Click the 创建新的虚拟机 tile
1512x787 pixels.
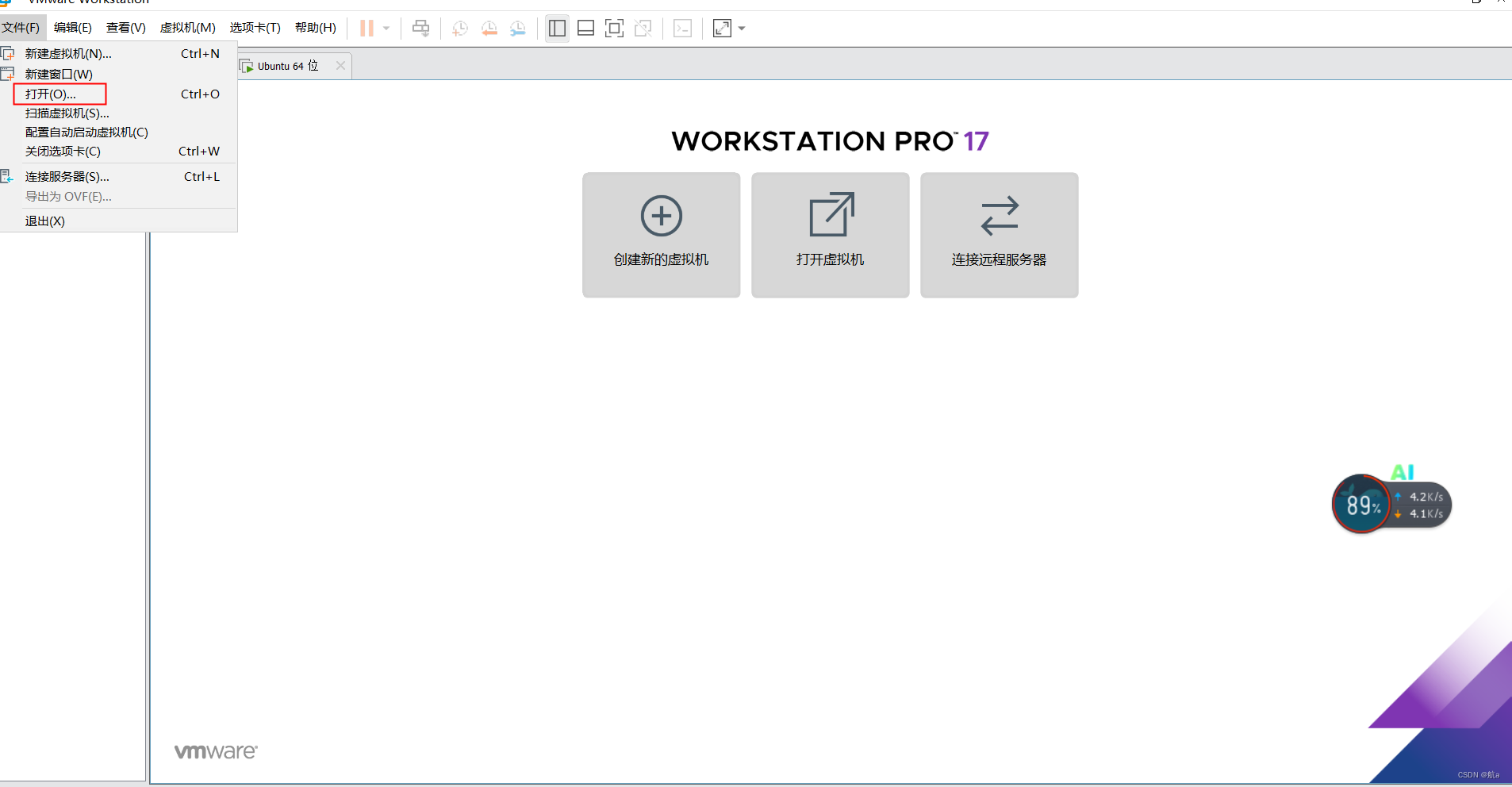(662, 235)
